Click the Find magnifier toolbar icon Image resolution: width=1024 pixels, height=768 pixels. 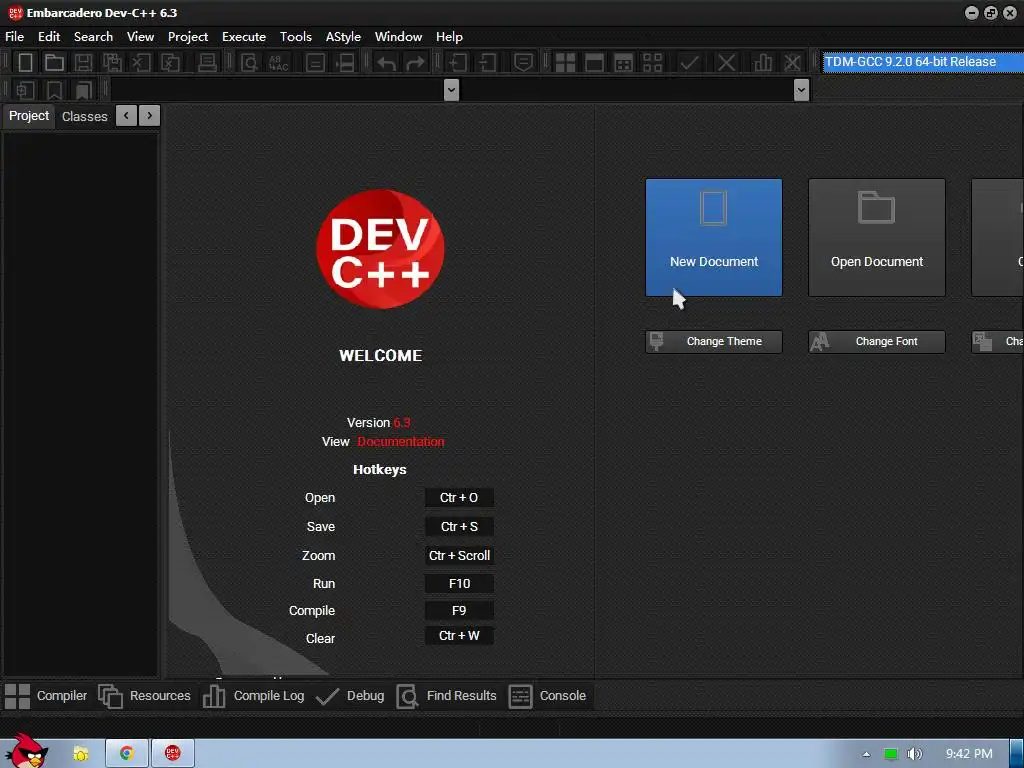click(249, 63)
